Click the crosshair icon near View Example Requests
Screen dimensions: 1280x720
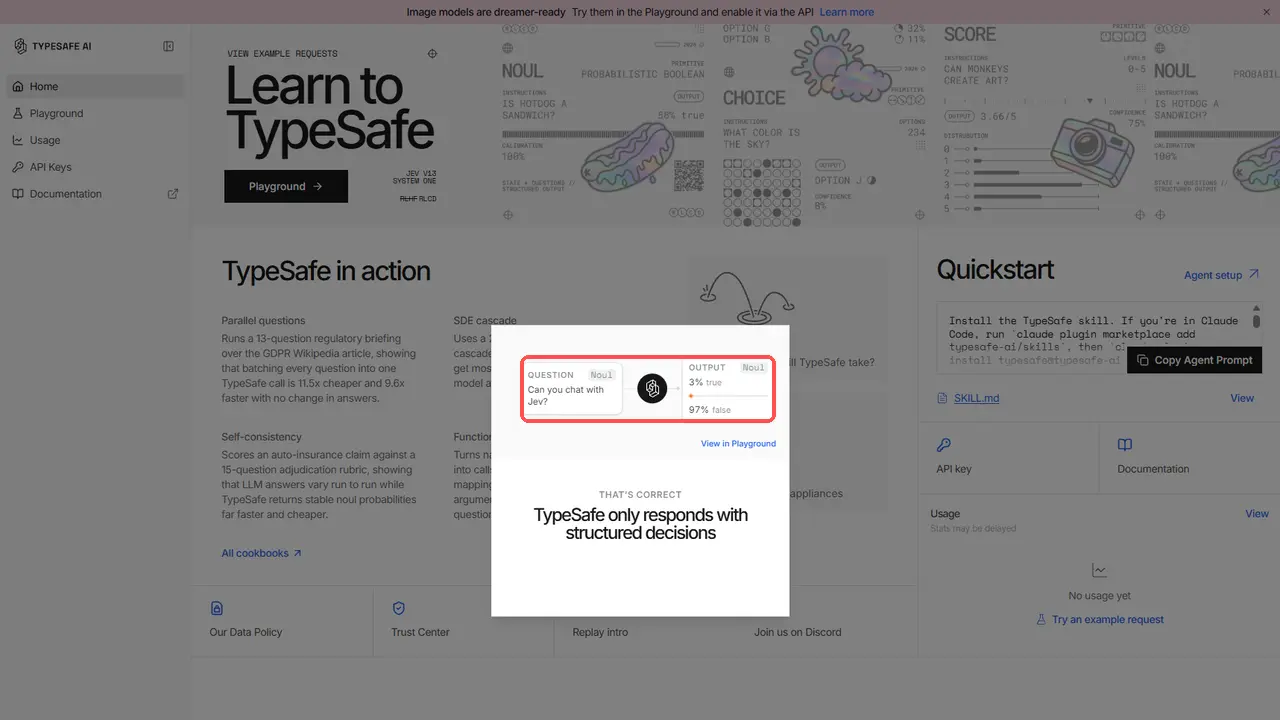(x=432, y=54)
